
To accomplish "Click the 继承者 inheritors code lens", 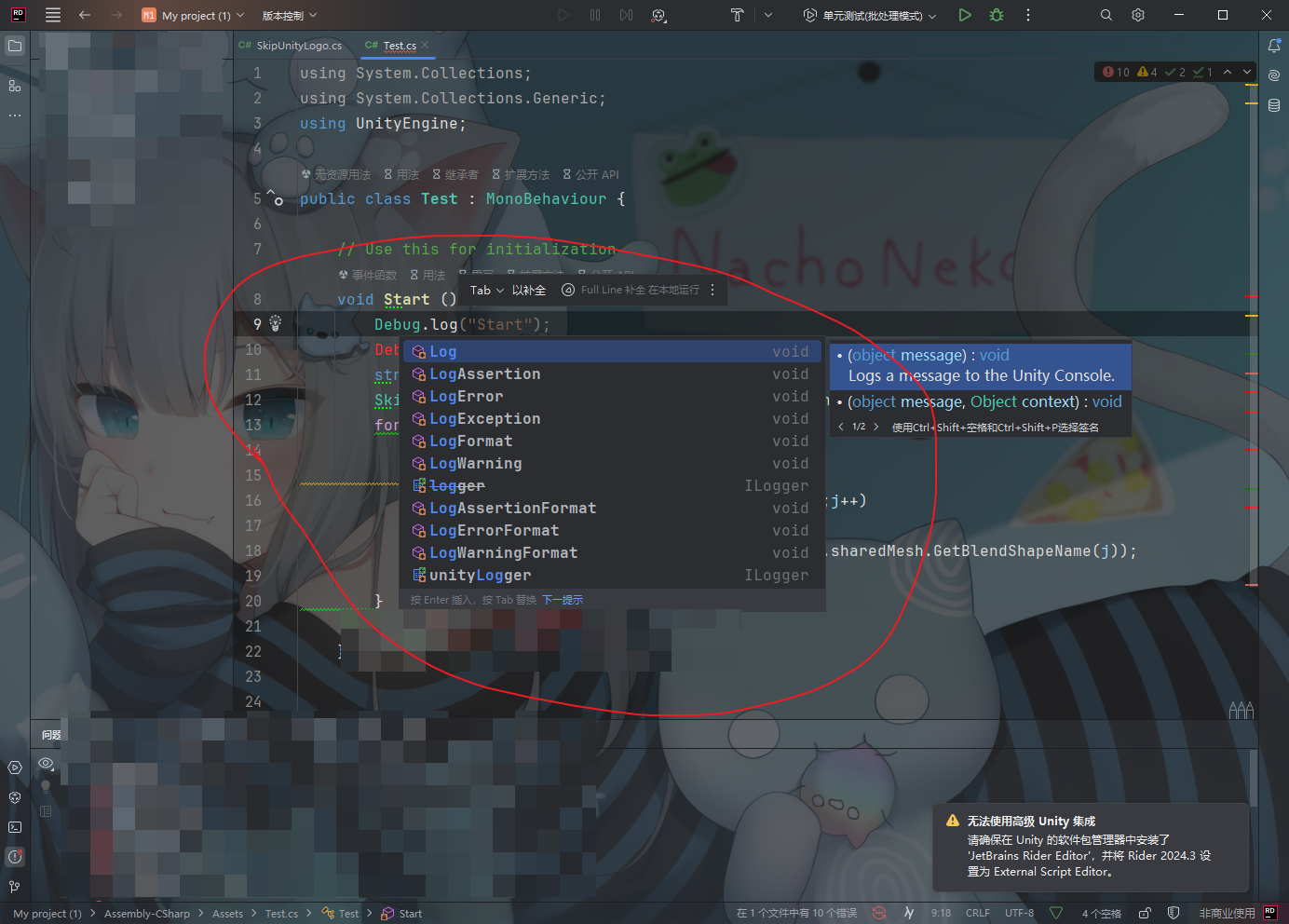I will click(x=455, y=174).
